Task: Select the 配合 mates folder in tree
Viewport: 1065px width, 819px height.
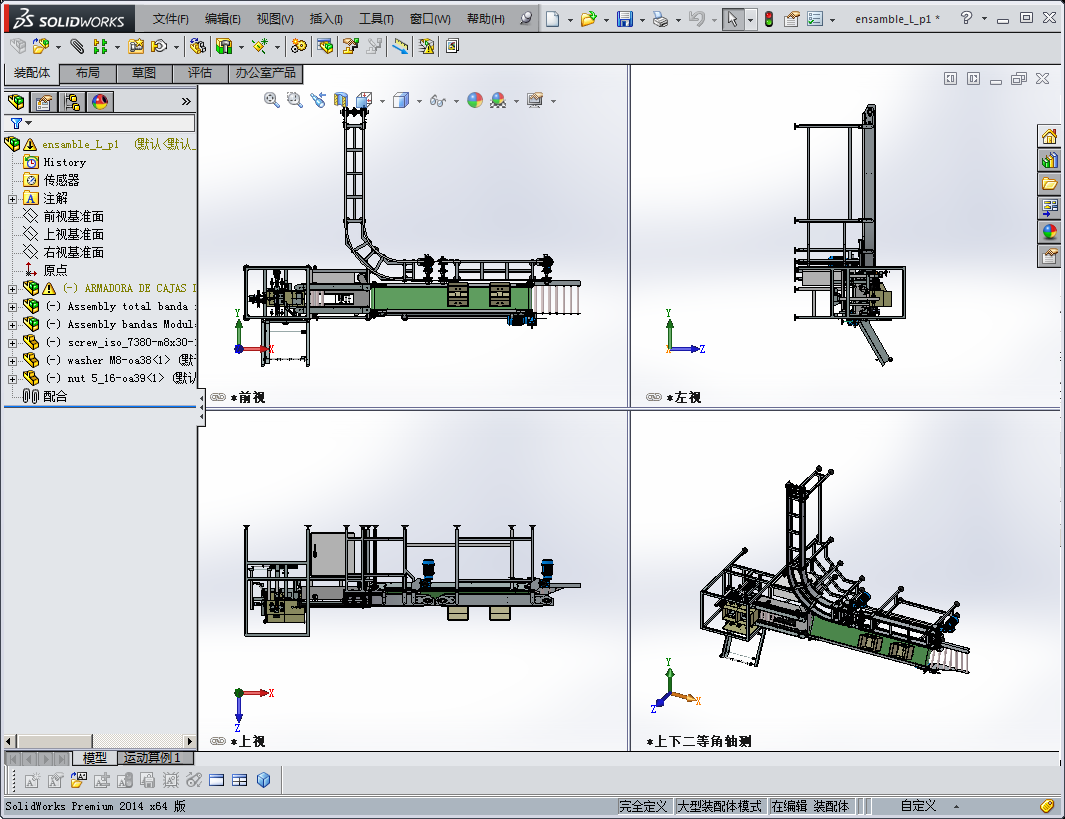Action: (x=55, y=397)
